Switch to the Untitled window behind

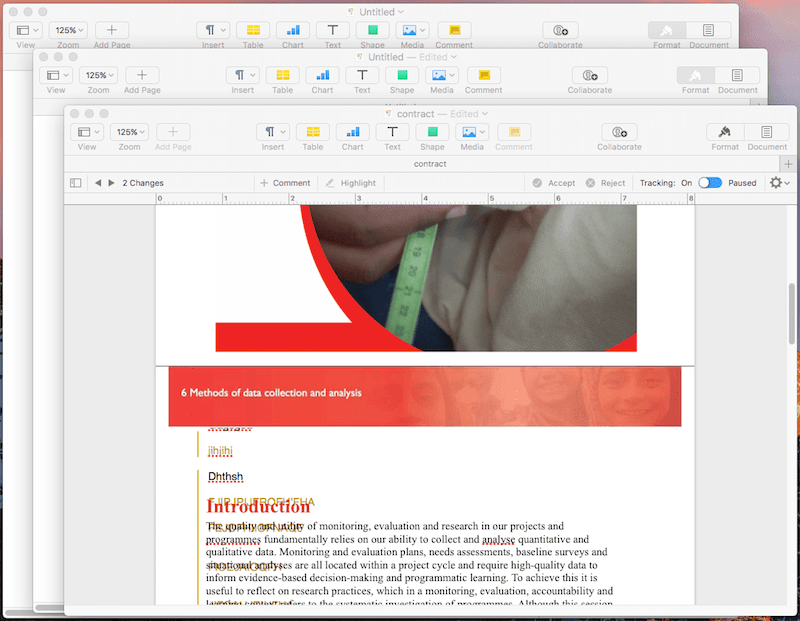click(377, 11)
